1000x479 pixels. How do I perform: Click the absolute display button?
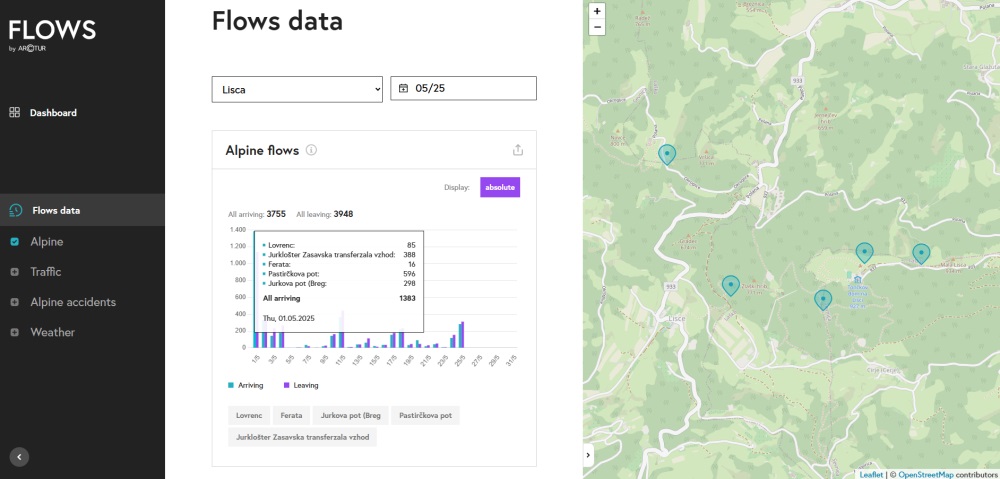point(499,187)
